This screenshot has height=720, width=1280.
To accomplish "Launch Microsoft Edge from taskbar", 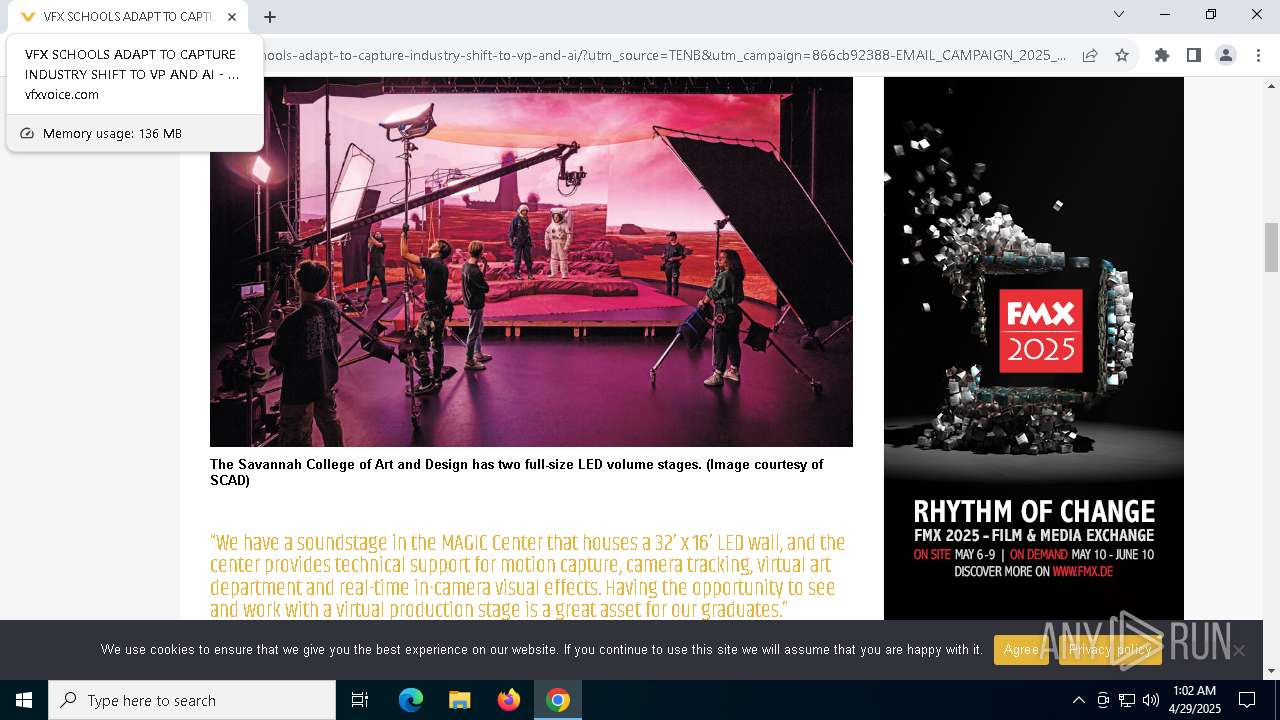I will (x=411, y=700).
